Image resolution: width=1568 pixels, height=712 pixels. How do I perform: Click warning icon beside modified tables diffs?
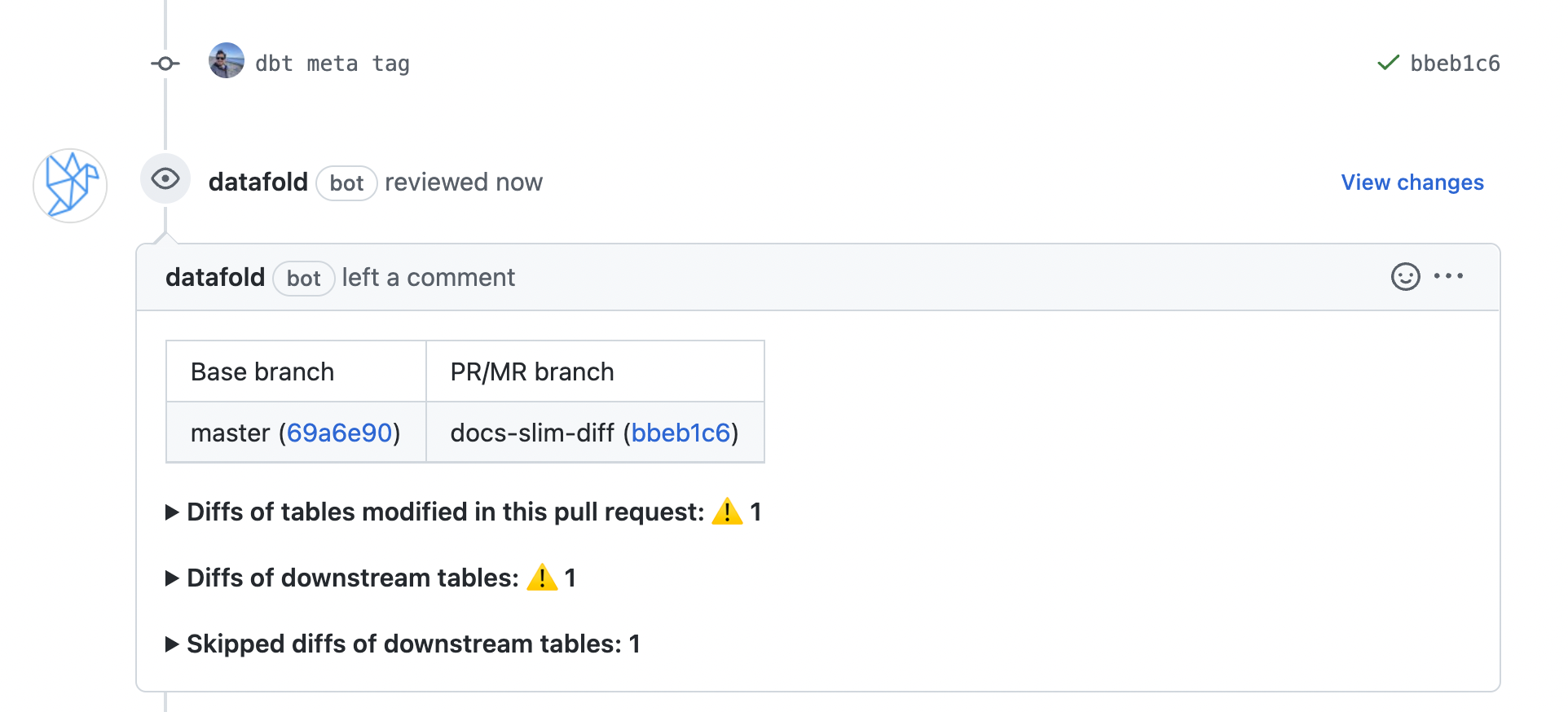coord(727,512)
